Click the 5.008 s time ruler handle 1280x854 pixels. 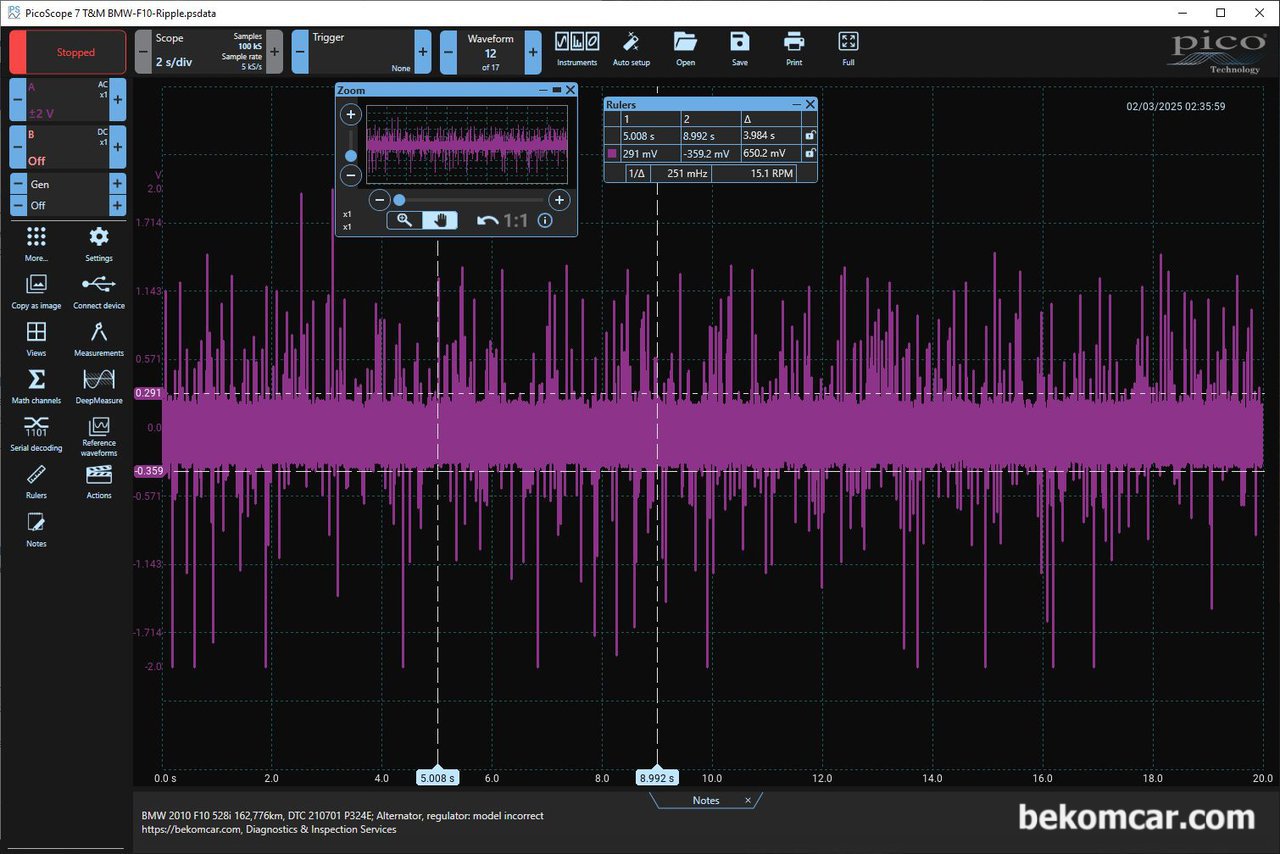coord(438,777)
